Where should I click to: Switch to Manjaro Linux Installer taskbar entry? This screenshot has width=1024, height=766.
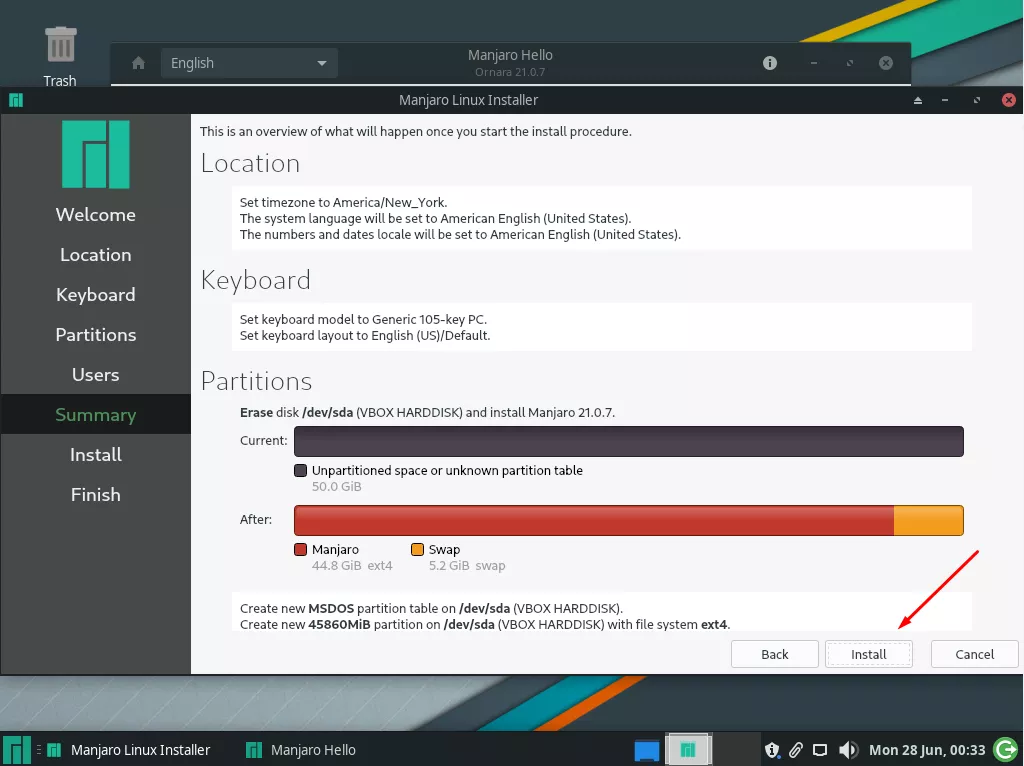pyautogui.click(x=128, y=750)
